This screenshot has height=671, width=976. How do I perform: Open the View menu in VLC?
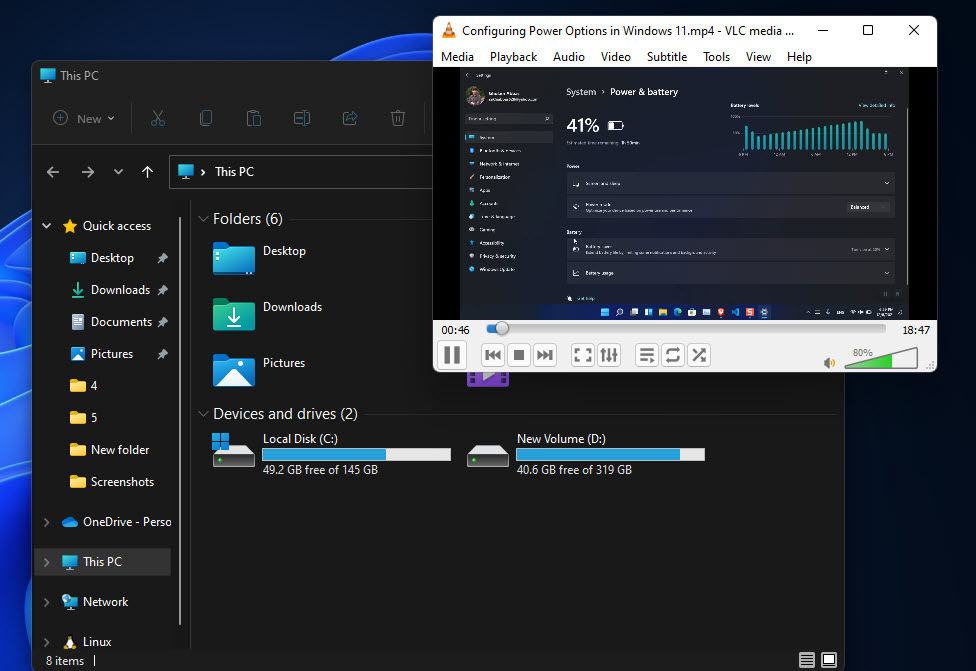pyautogui.click(x=758, y=57)
